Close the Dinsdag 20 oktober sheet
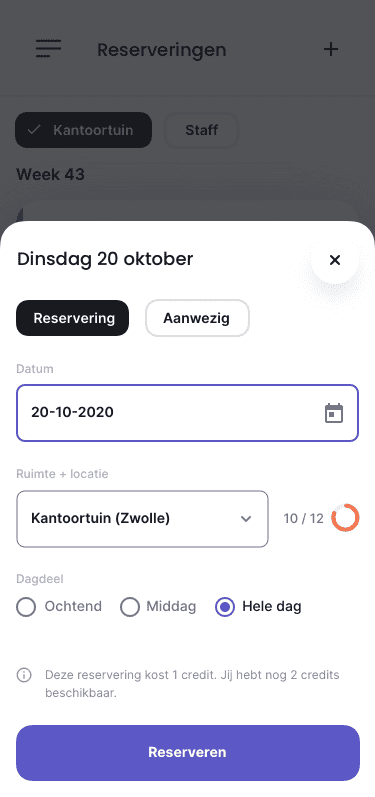375x797 pixels. click(335, 260)
